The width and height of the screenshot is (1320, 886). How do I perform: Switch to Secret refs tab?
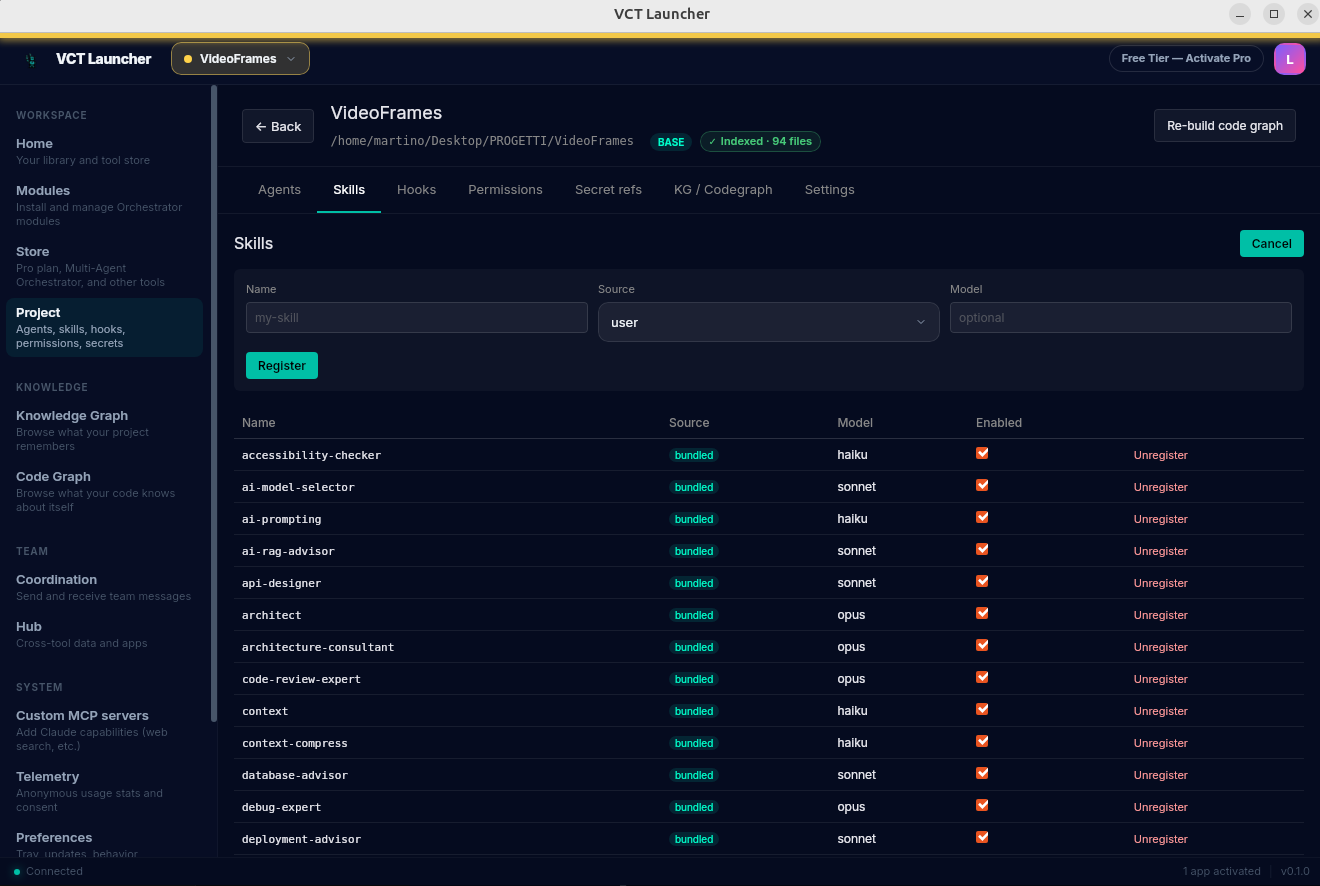click(608, 189)
